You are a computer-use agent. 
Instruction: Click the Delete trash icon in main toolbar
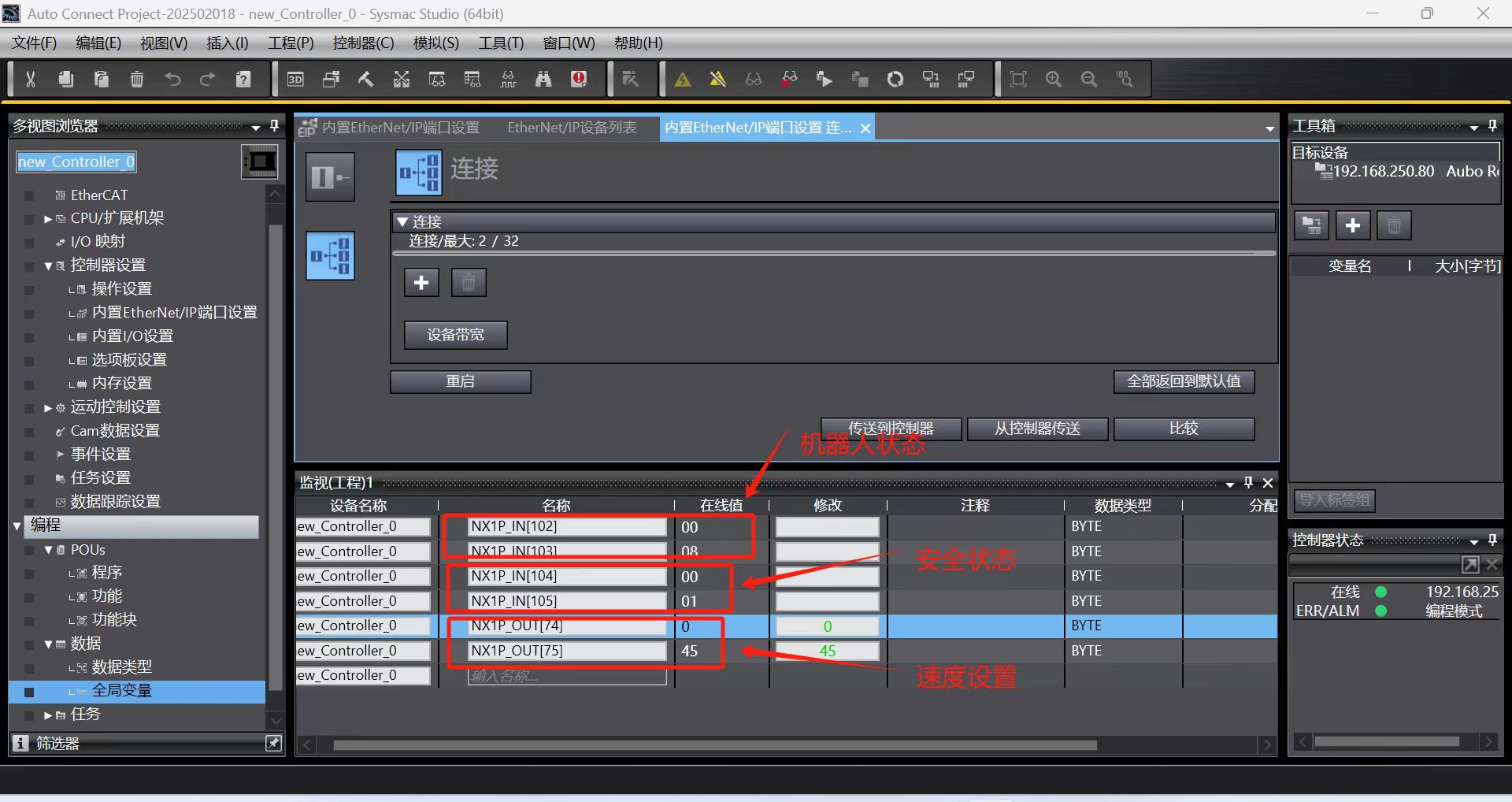click(x=137, y=79)
